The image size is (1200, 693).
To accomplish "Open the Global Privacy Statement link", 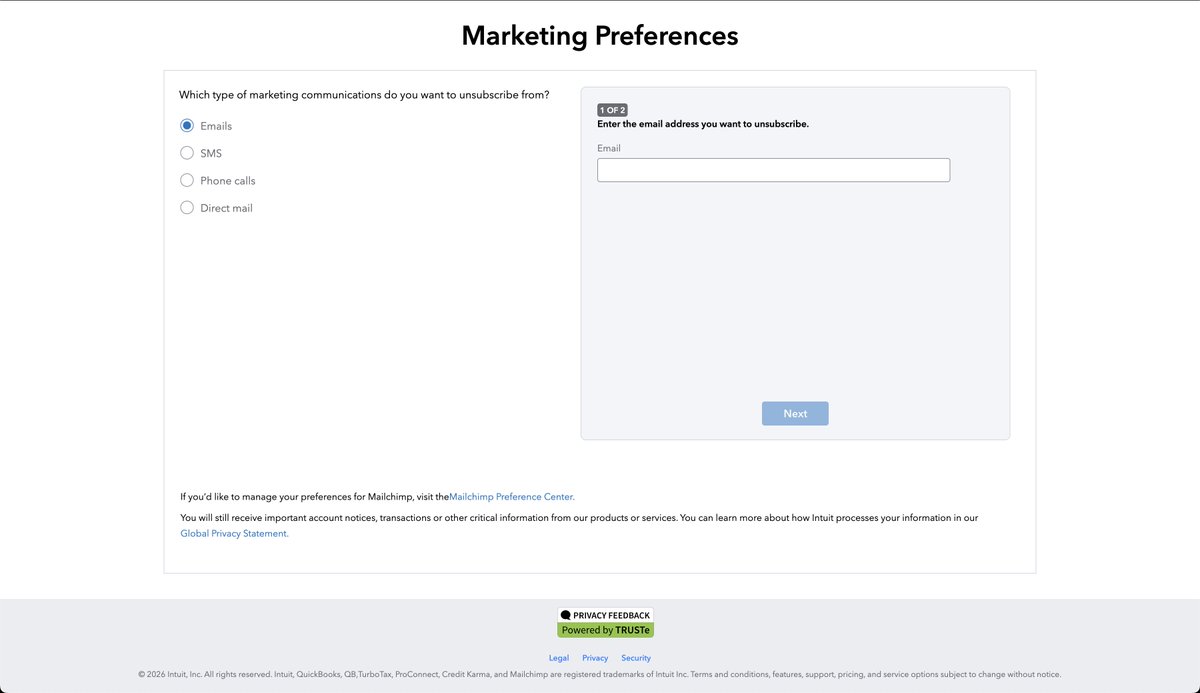I will (234, 534).
